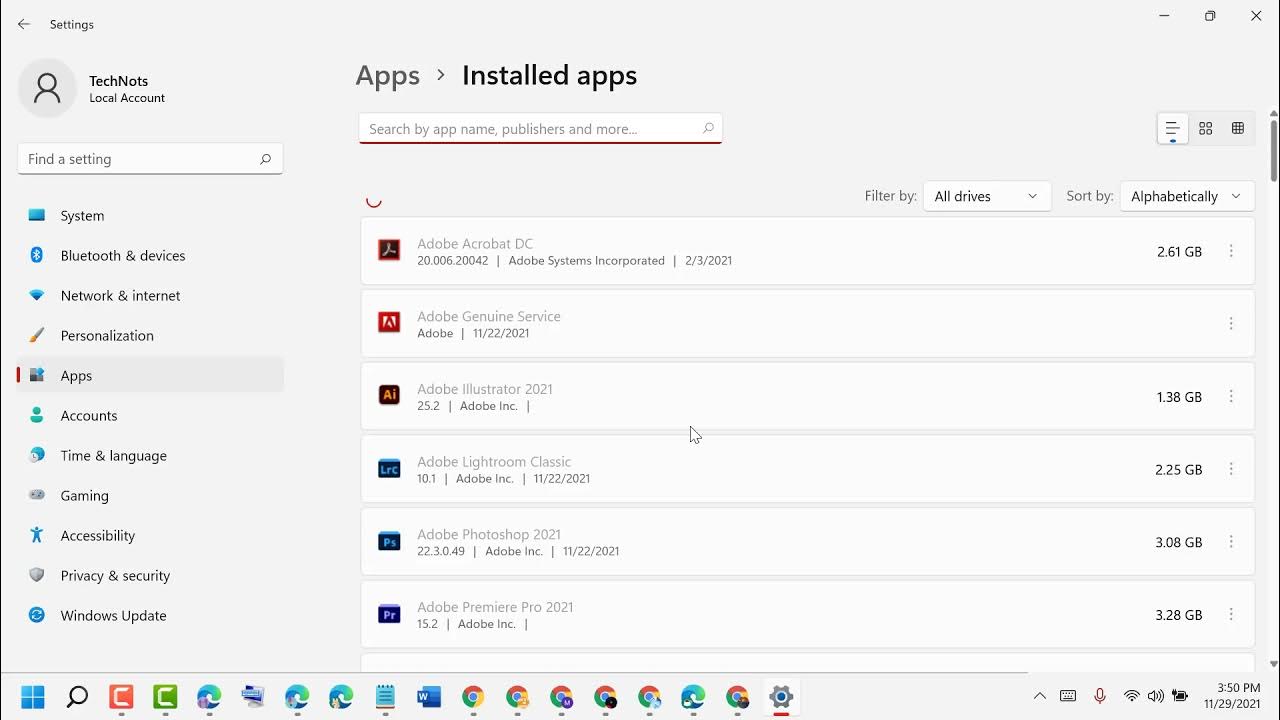The image size is (1280, 720).
Task: Click the Lightroom Classic Lrc icon
Action: (x=389, y=469)
